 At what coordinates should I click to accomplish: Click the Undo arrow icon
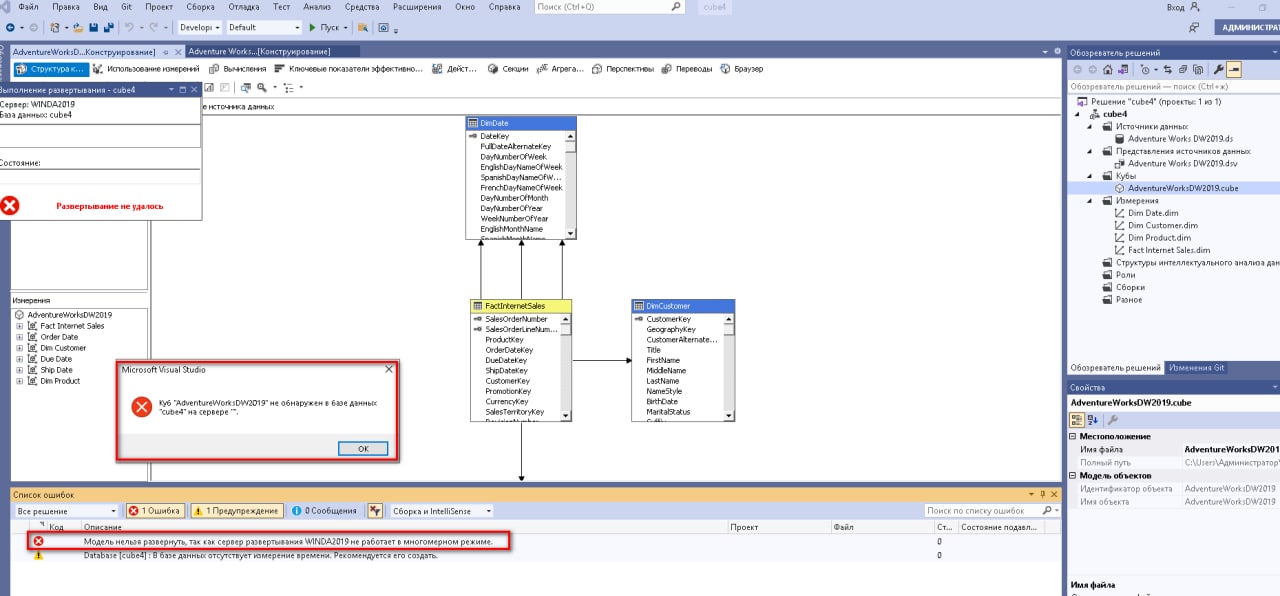[x=131, y=28]
